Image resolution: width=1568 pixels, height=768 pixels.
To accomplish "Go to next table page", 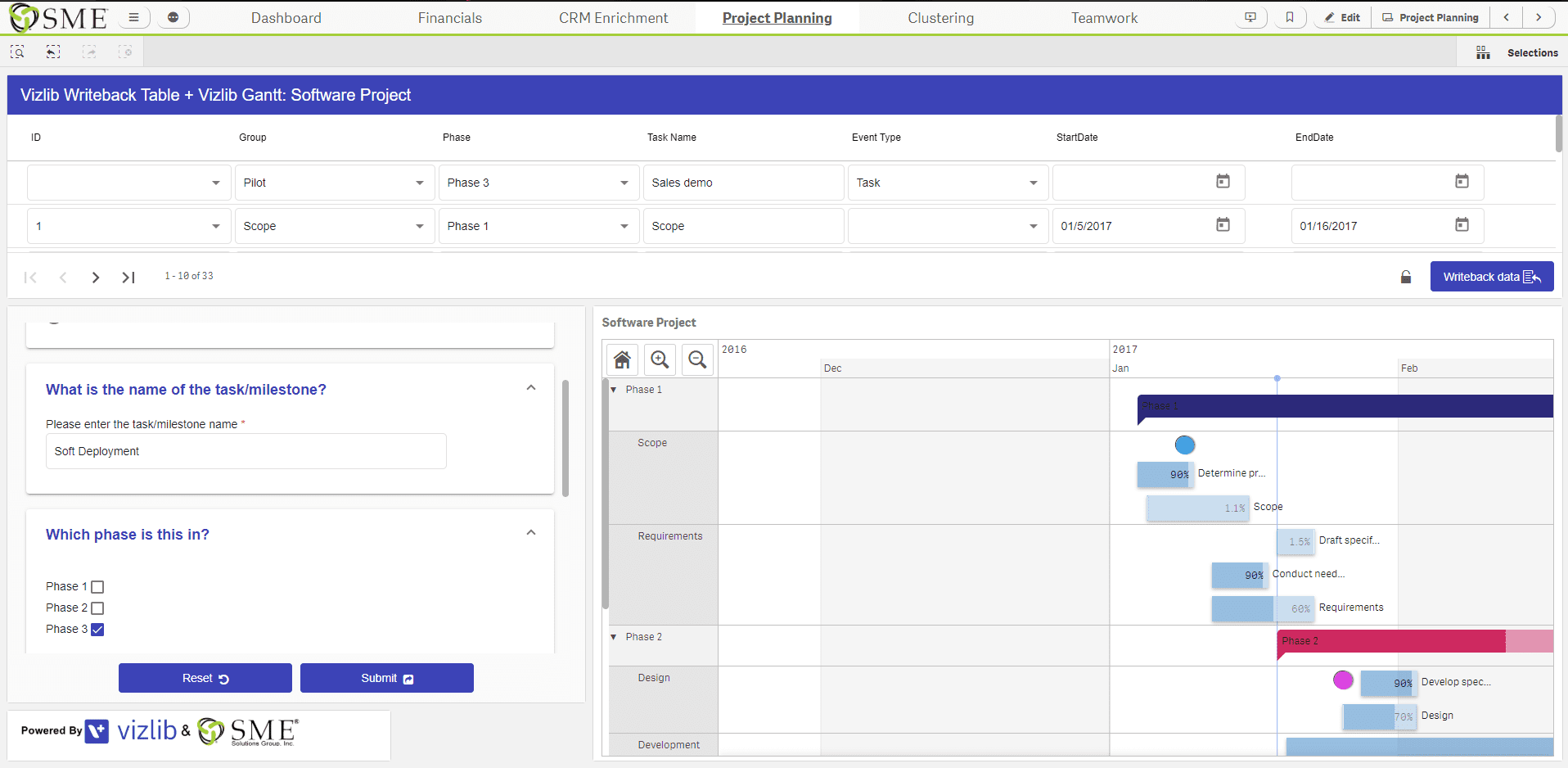I will tap(96, 278).
